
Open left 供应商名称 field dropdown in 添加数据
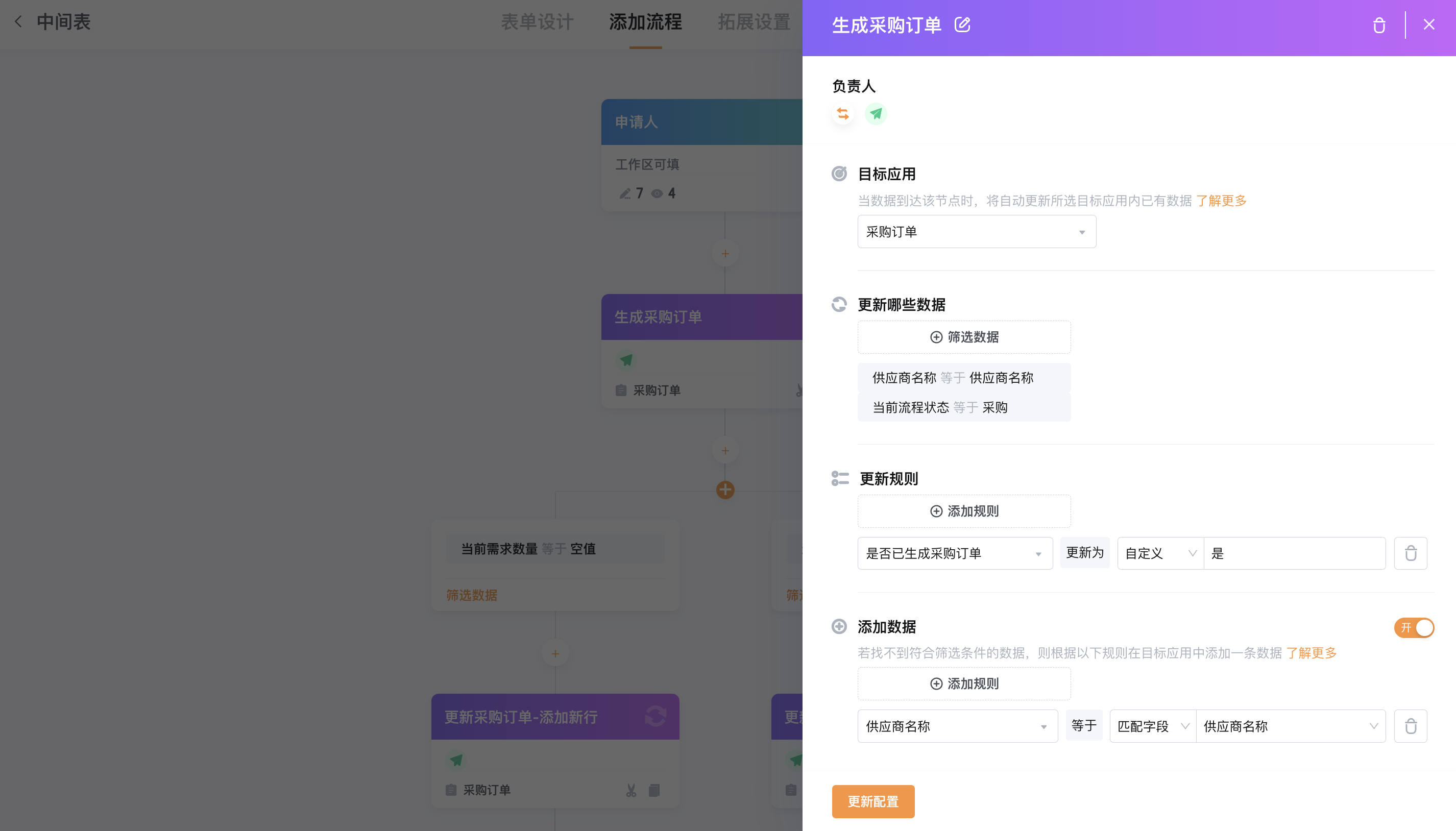(x=957, y=725)
